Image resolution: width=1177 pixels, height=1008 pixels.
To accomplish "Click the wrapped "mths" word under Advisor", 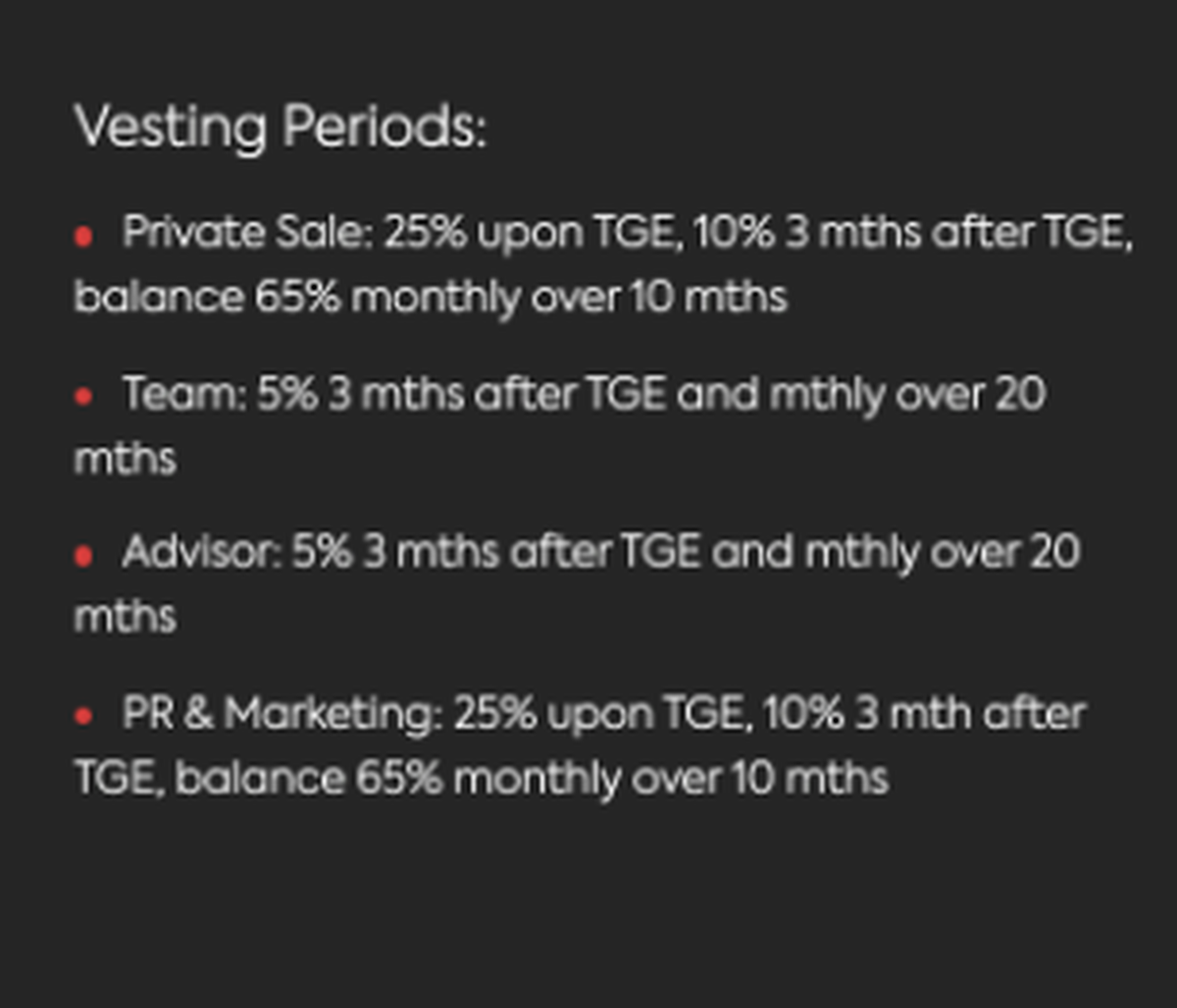I will coord(125,617).
